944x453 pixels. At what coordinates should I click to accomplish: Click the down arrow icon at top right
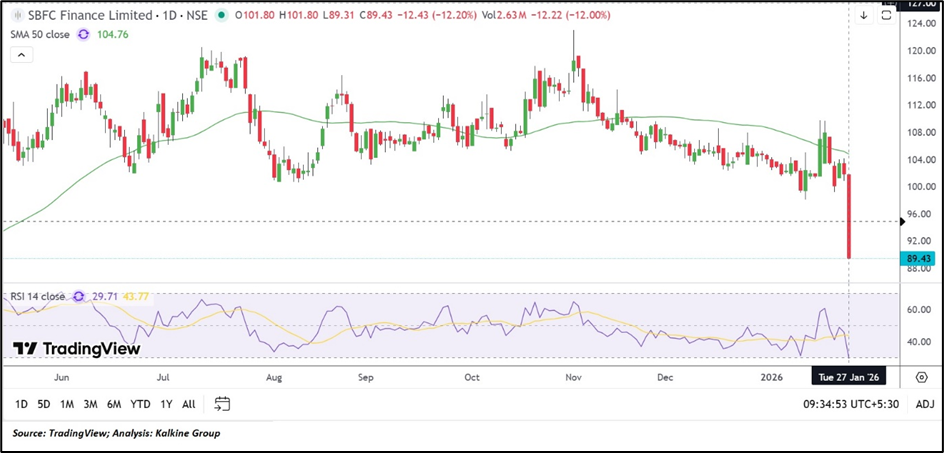863,16
